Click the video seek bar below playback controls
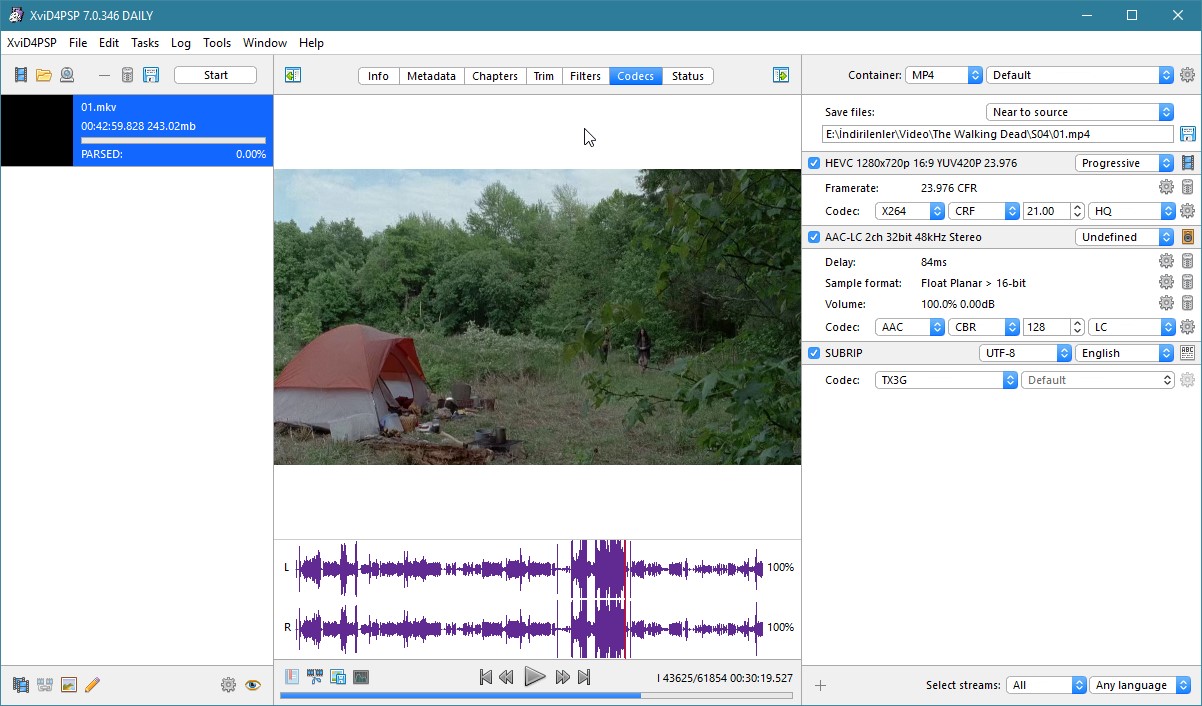Image resolution: width=1202 pixels, height=706 pixels. (x=536, y=696)
